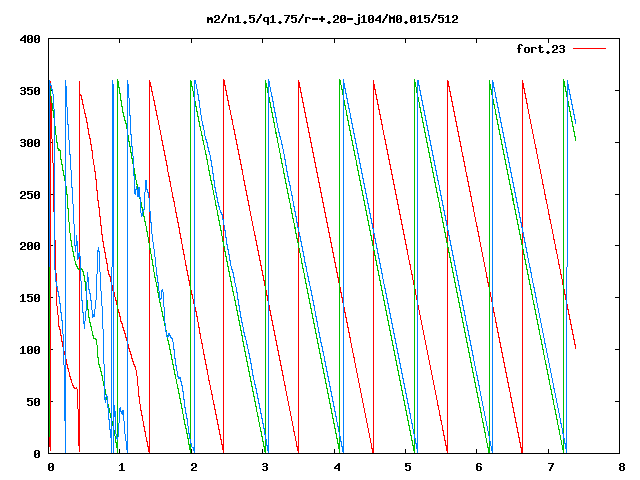Viewport: 640px width, 480px height.
Task: Click y-axis label 50
Action: 33,402
